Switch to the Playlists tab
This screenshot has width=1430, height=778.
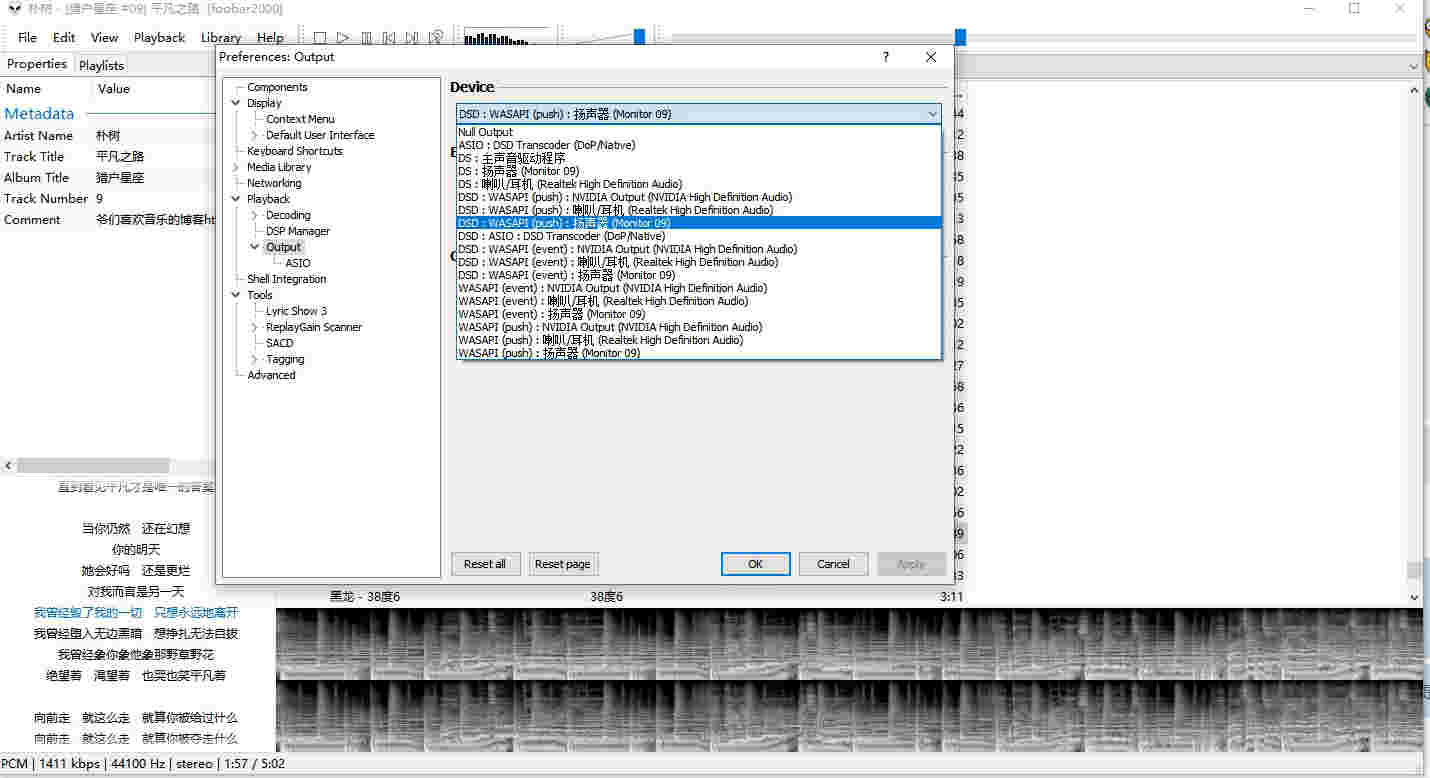pyautogui.click(x=101, y=65)
